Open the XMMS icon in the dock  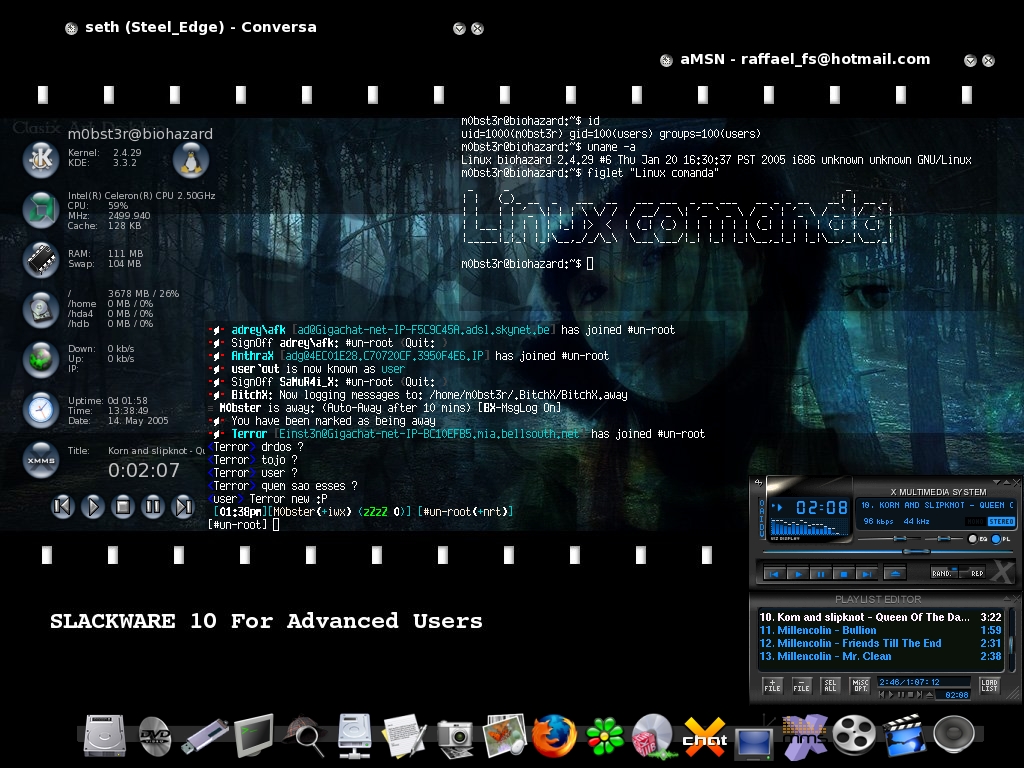[x=805, y=737]
